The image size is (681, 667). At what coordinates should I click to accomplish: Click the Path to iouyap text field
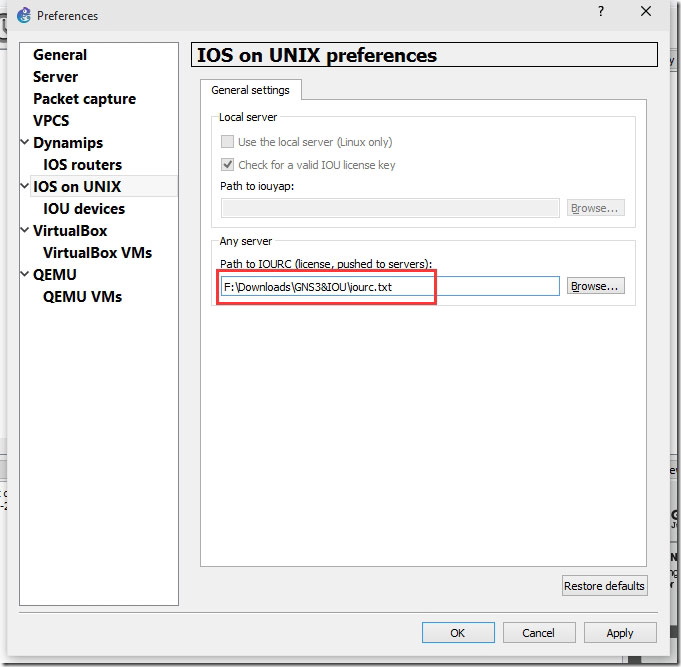coord(390,208)
